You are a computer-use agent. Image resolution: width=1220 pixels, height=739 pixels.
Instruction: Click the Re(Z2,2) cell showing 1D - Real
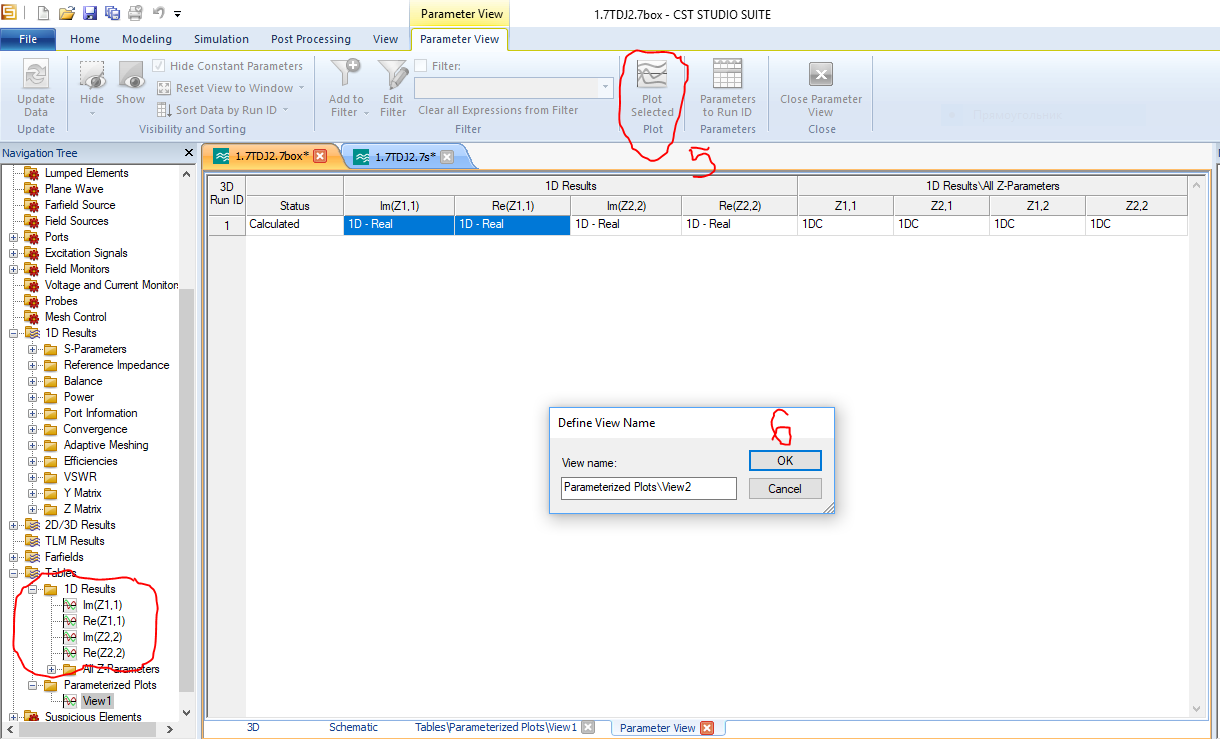[739, 224]
